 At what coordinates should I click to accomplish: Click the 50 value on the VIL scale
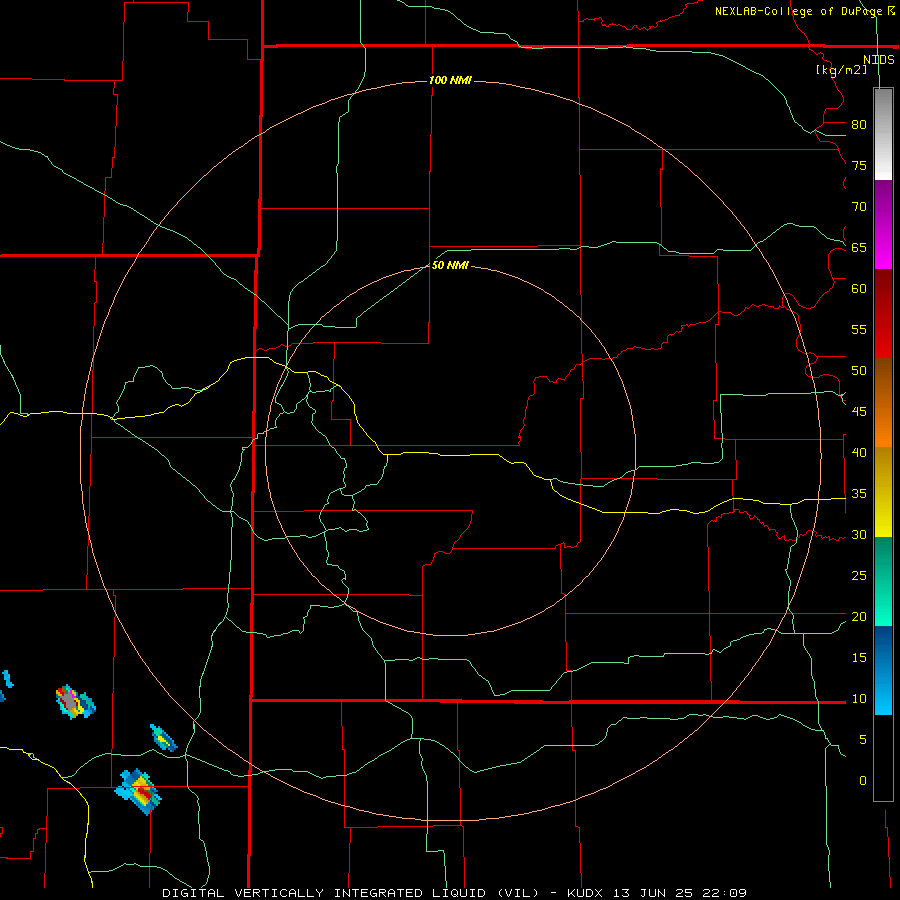(859, 371)
